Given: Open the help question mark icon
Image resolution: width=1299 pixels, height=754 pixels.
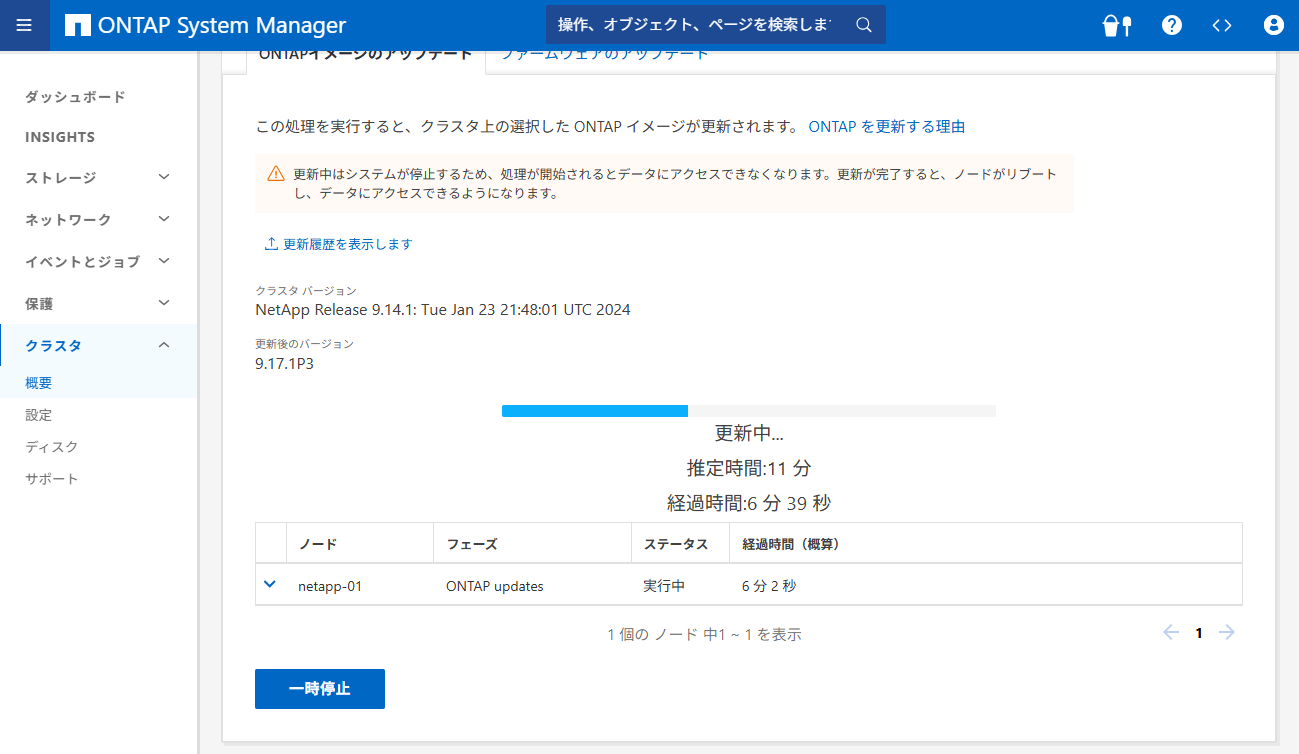Looking at the screenshot, I should click(x=1172, y=25).
